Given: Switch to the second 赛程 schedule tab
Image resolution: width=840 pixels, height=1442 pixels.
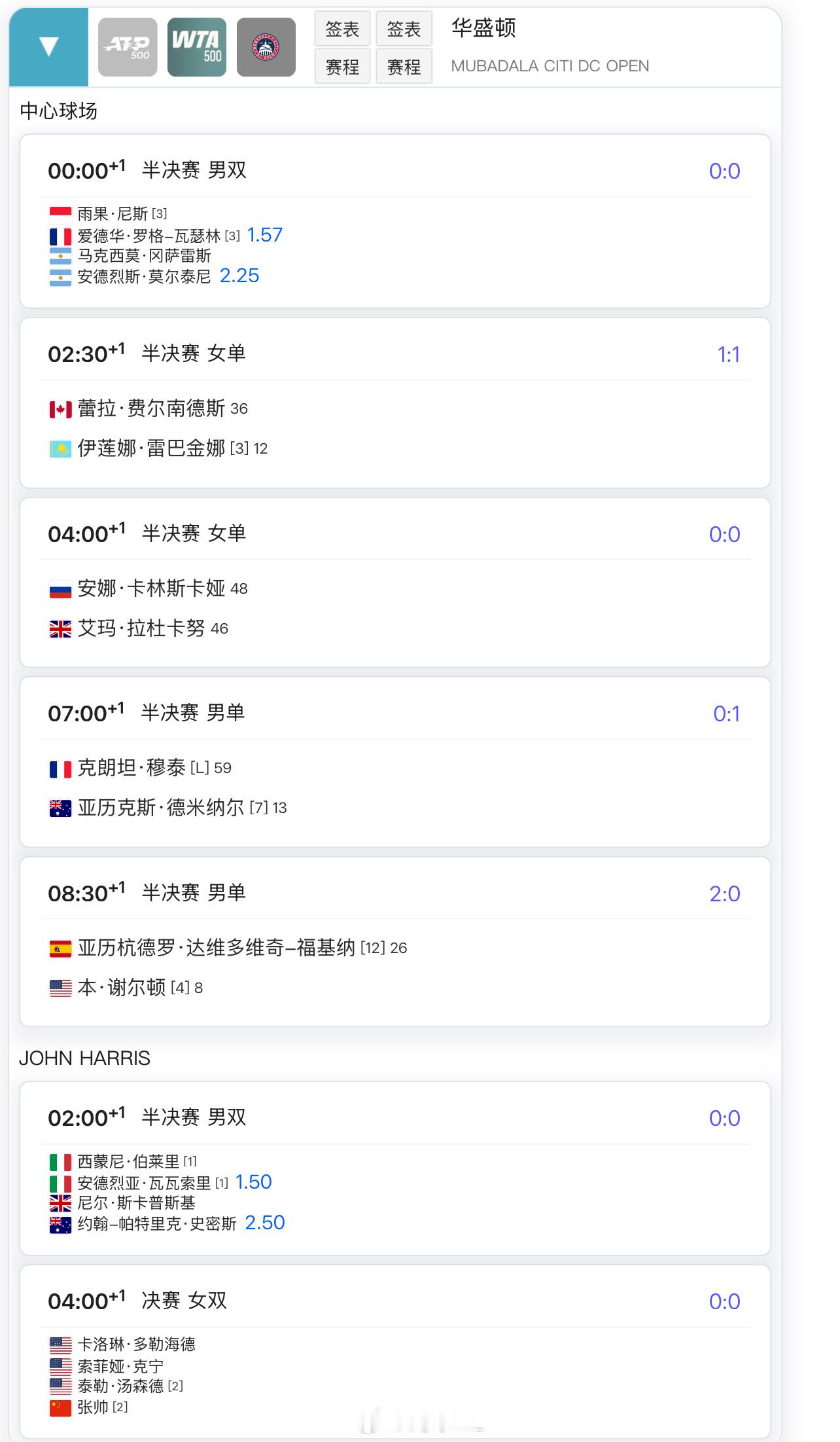Looking at the screenshot, I should point(404,66).
